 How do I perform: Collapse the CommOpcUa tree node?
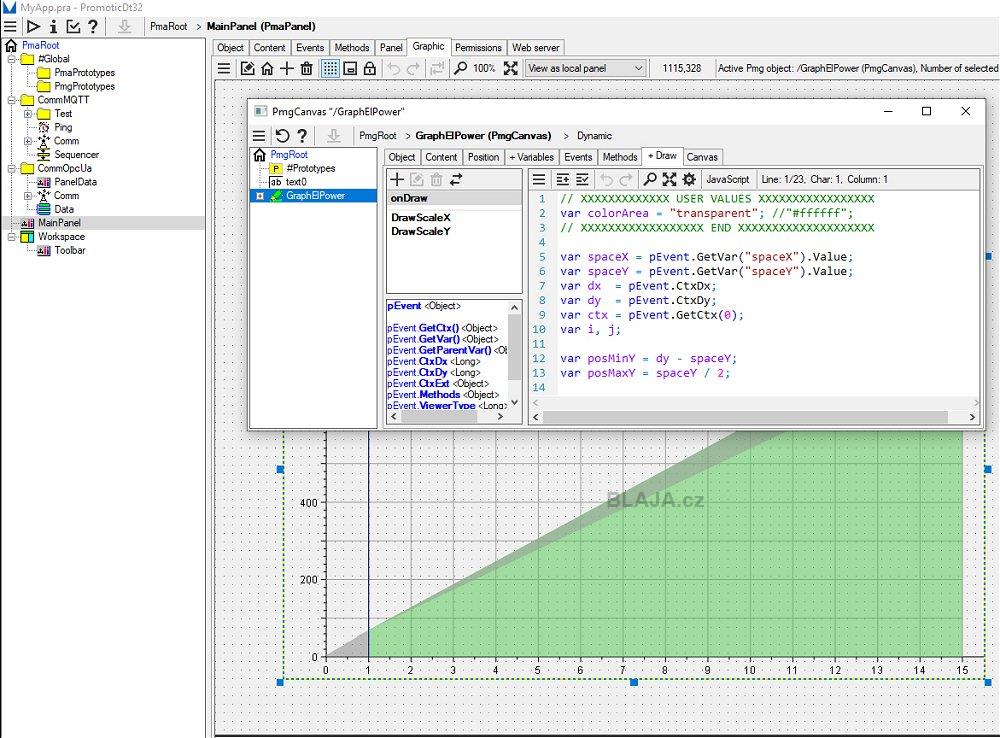pyautogui.click(x=11, y=168)
